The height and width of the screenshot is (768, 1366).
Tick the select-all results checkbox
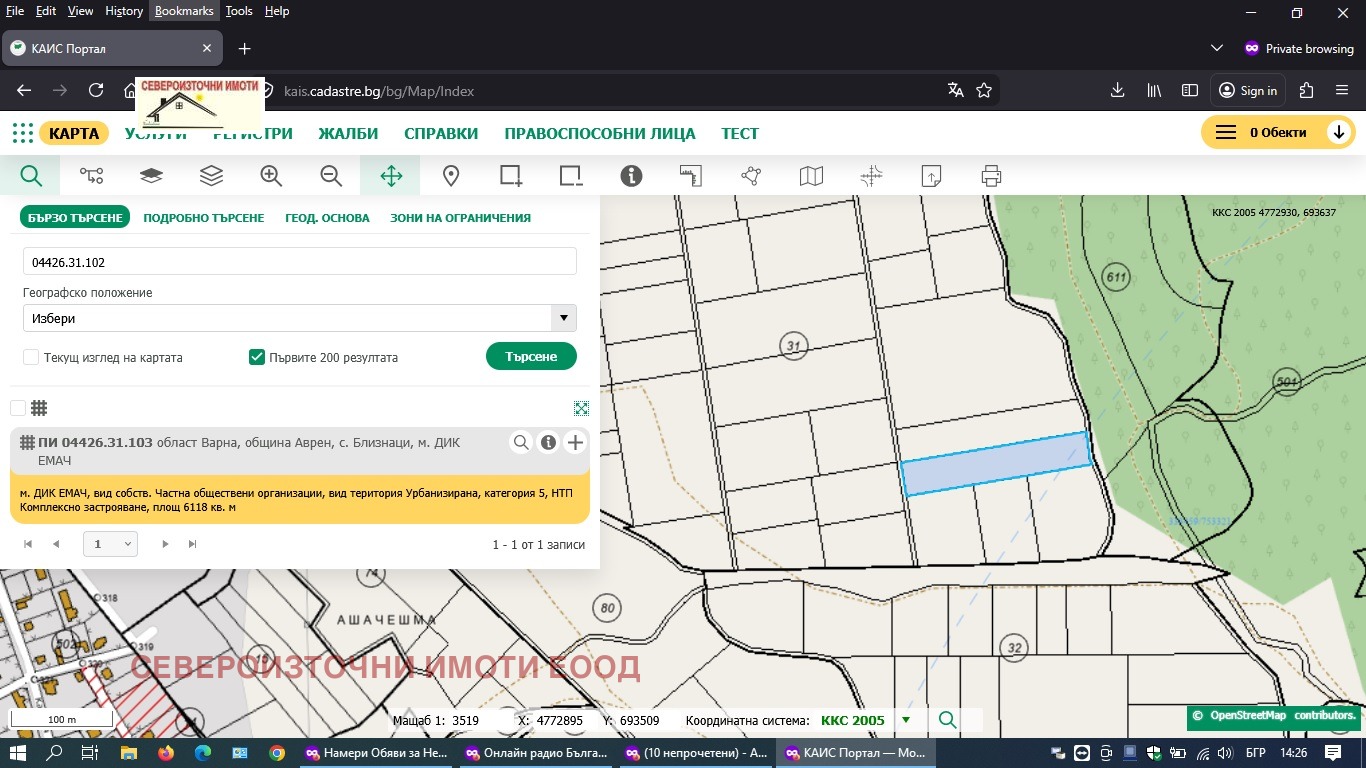[x=18, y=408]
